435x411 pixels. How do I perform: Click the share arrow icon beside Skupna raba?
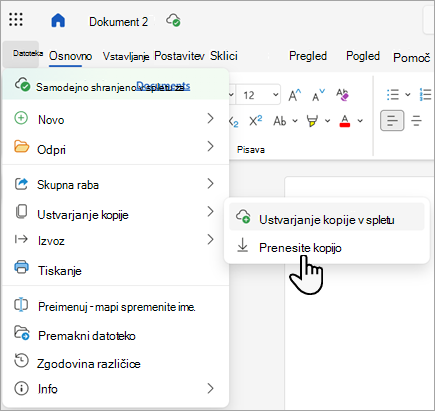21,184
